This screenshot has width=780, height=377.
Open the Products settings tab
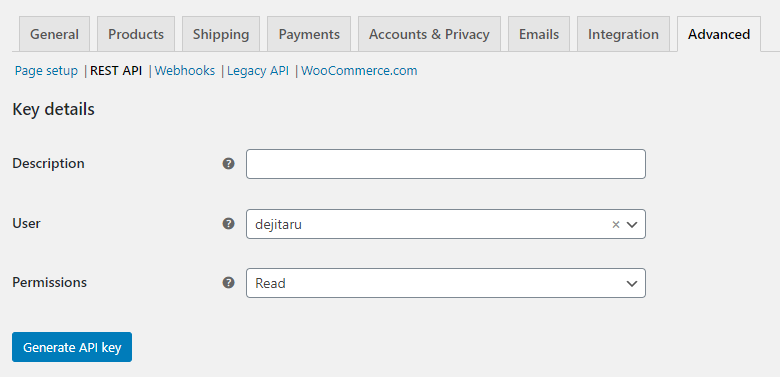point(136,34)
